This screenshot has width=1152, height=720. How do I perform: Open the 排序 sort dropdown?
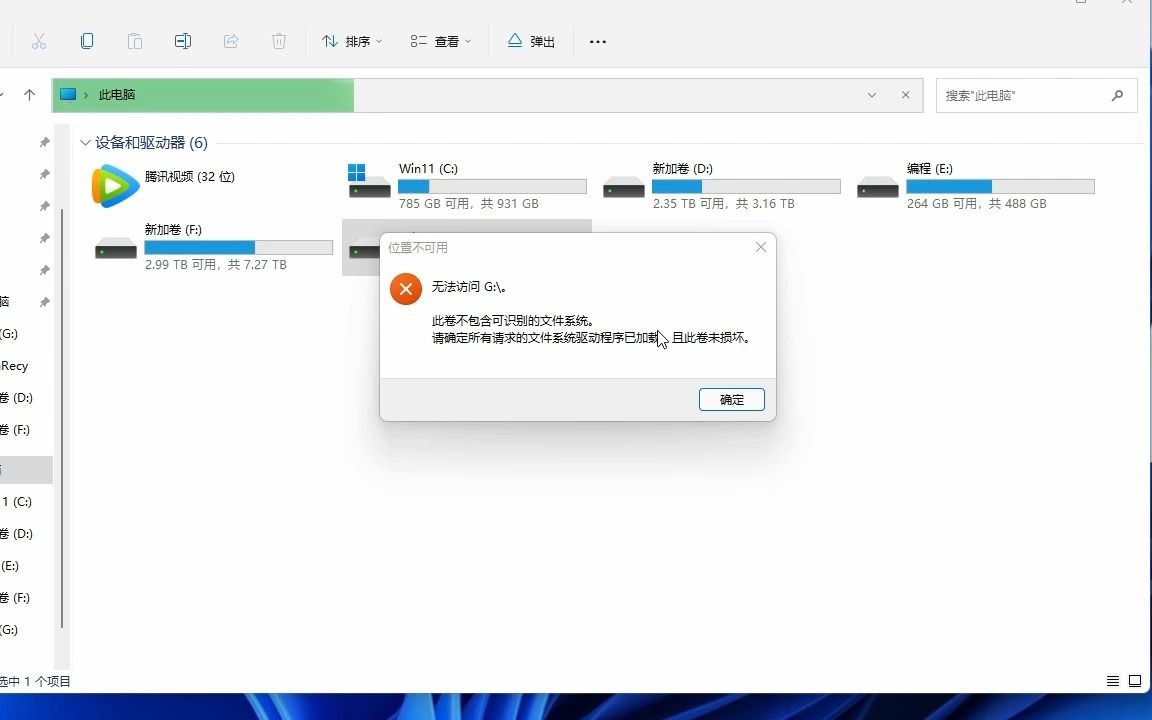pos(352,41)
